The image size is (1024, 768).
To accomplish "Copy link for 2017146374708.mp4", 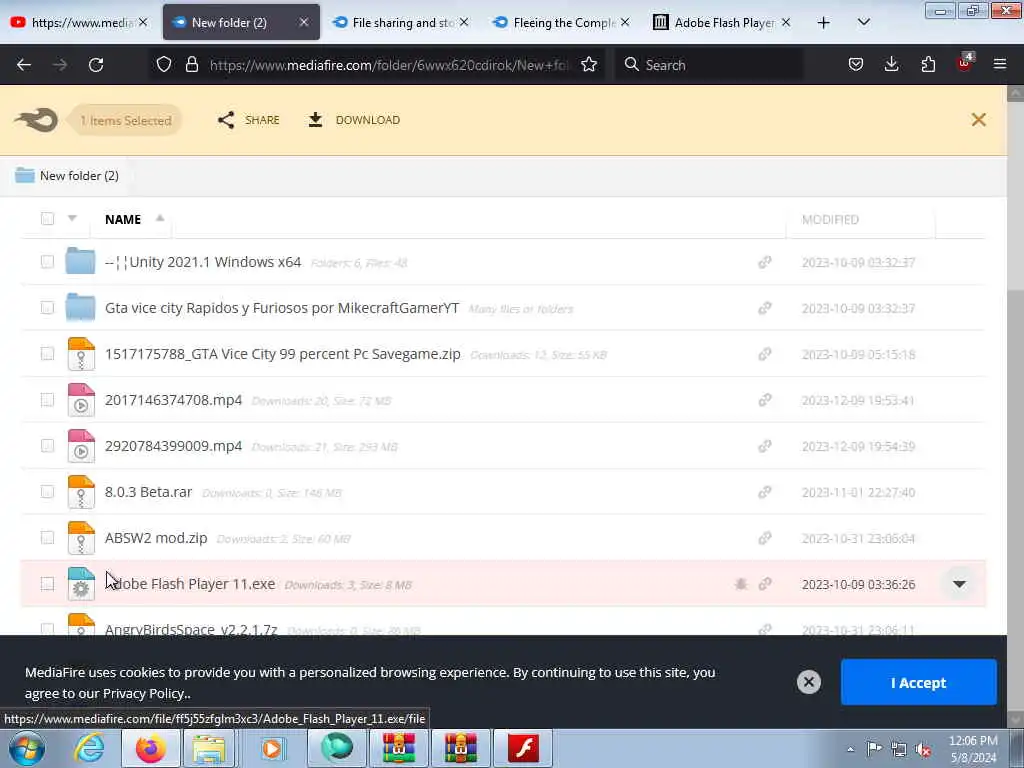I will coord(765,400).
